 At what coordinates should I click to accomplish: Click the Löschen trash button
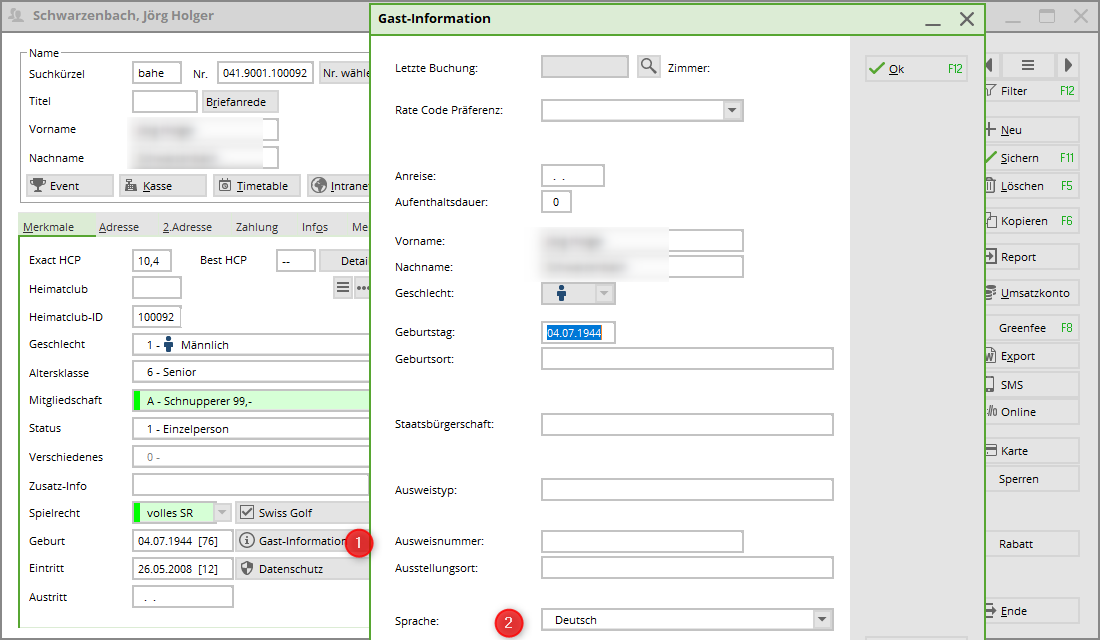(x=1030, y=186)
